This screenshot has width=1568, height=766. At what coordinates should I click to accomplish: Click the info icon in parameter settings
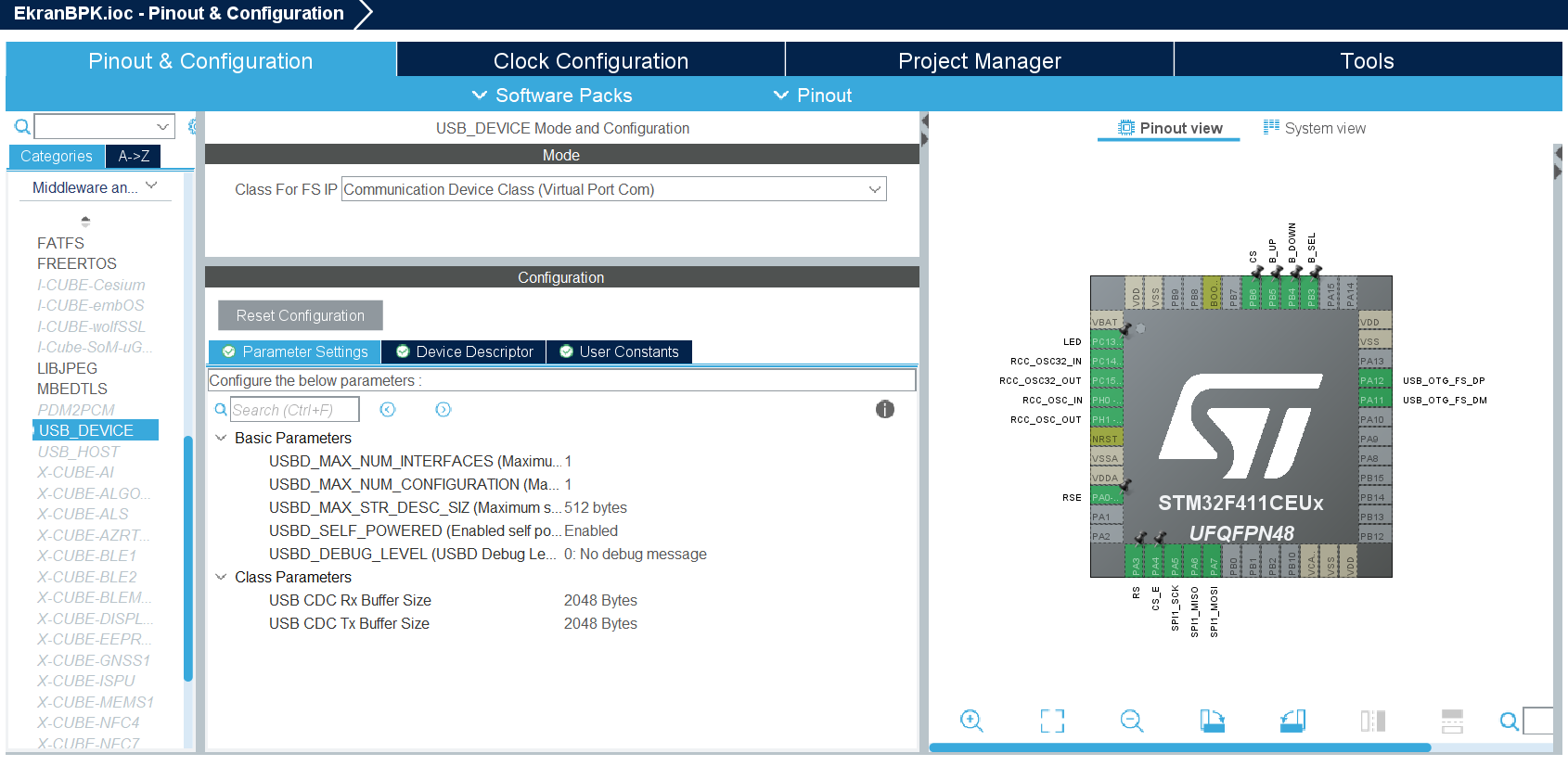pyautogui.click(x=885, y=409)
